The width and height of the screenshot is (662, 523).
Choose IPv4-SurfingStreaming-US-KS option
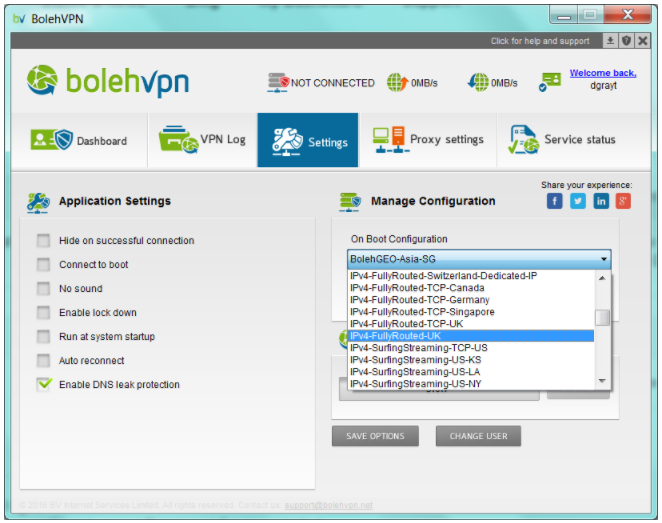471,360
